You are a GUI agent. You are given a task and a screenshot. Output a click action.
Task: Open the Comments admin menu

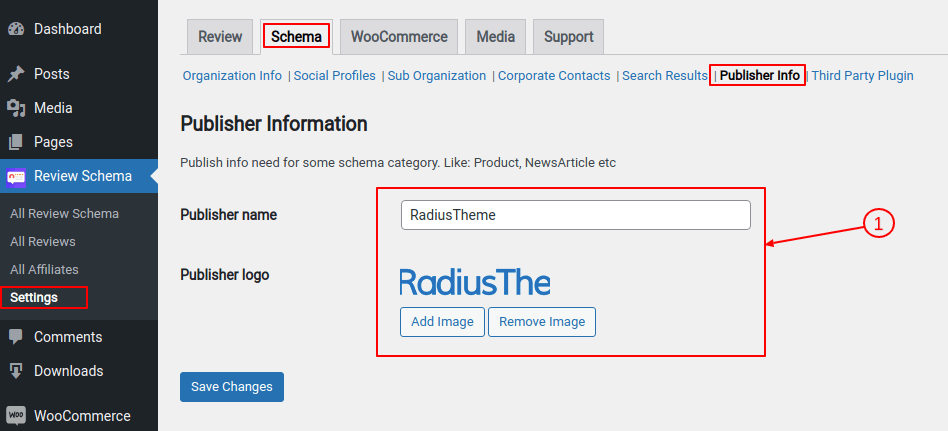(x=68, y=337)
